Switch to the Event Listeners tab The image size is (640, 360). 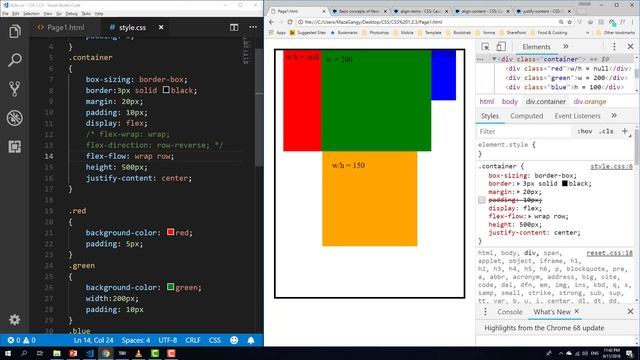tap(577, 116)
